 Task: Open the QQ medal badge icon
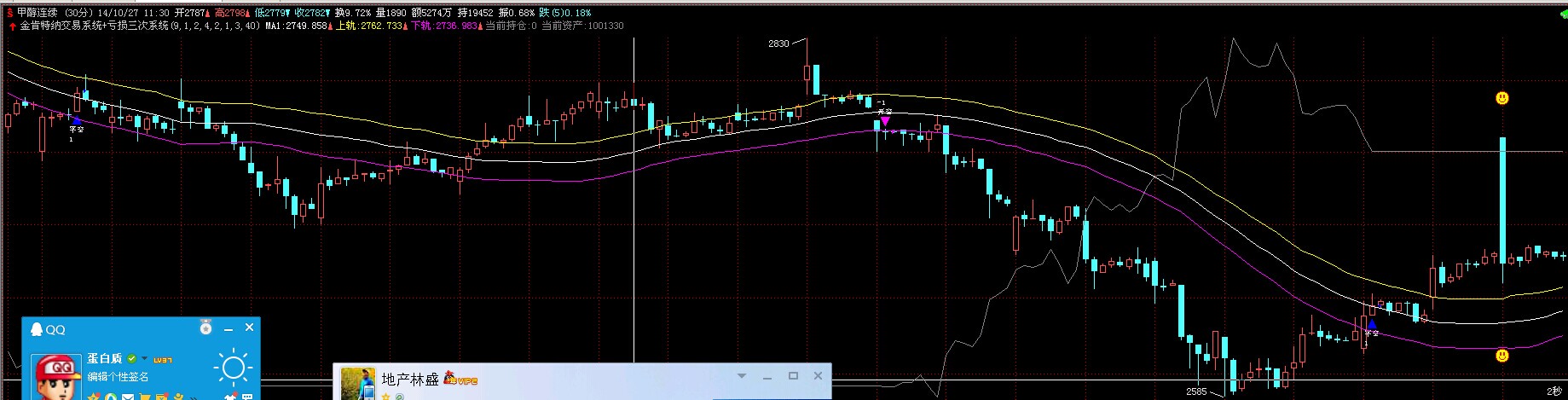205,328
